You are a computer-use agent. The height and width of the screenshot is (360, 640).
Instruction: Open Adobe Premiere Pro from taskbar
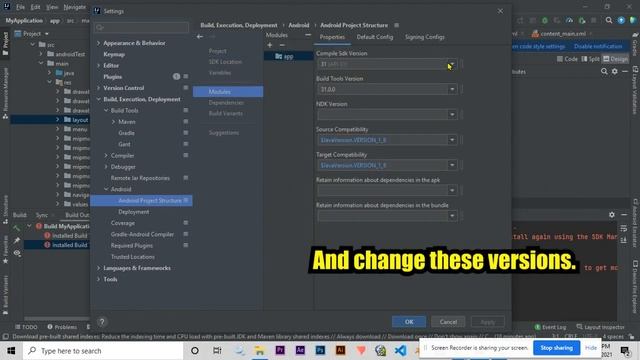click(x=280, y=350)
